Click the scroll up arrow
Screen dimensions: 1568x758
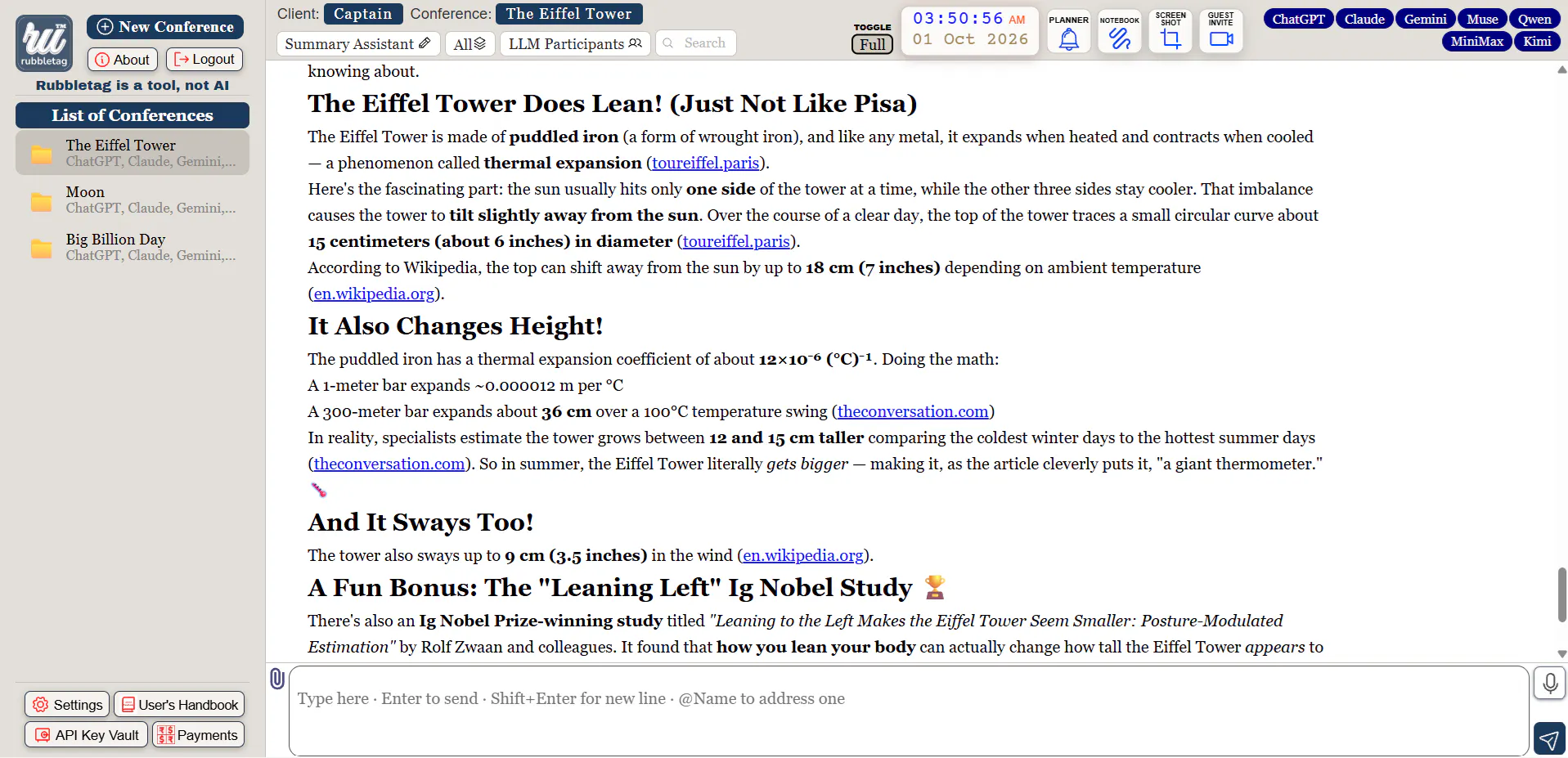1561,70
